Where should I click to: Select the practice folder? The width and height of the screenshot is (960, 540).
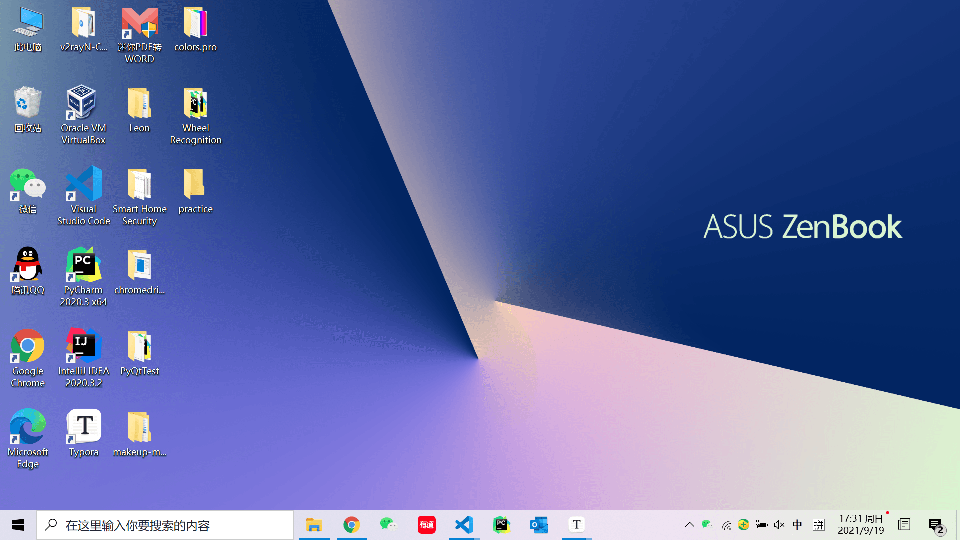click(195, 190)
